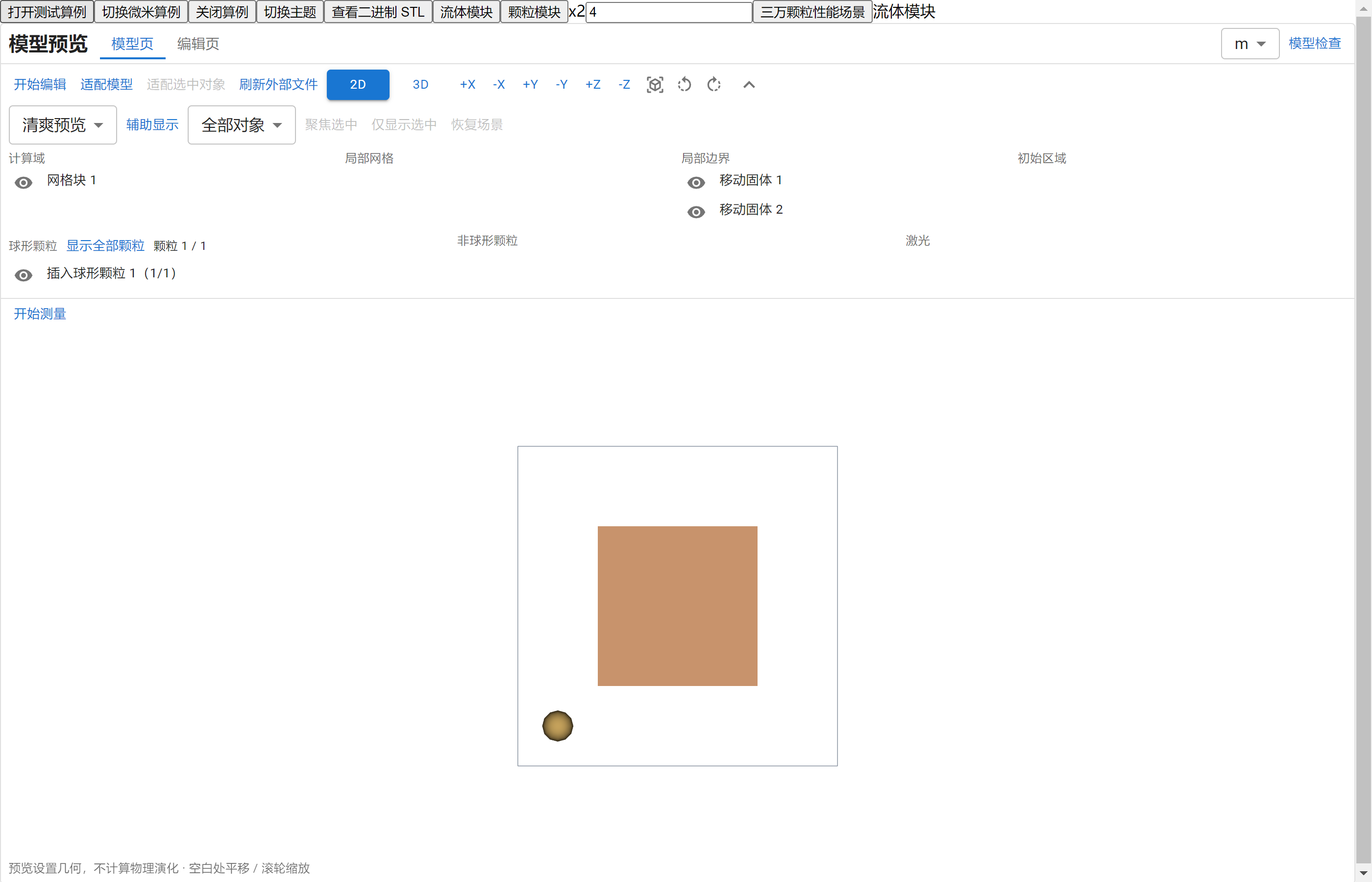This screenshot has width=1372, height=882.
Task: Toggle visibility of 网格块 1
Action: [x=24, y=183]
